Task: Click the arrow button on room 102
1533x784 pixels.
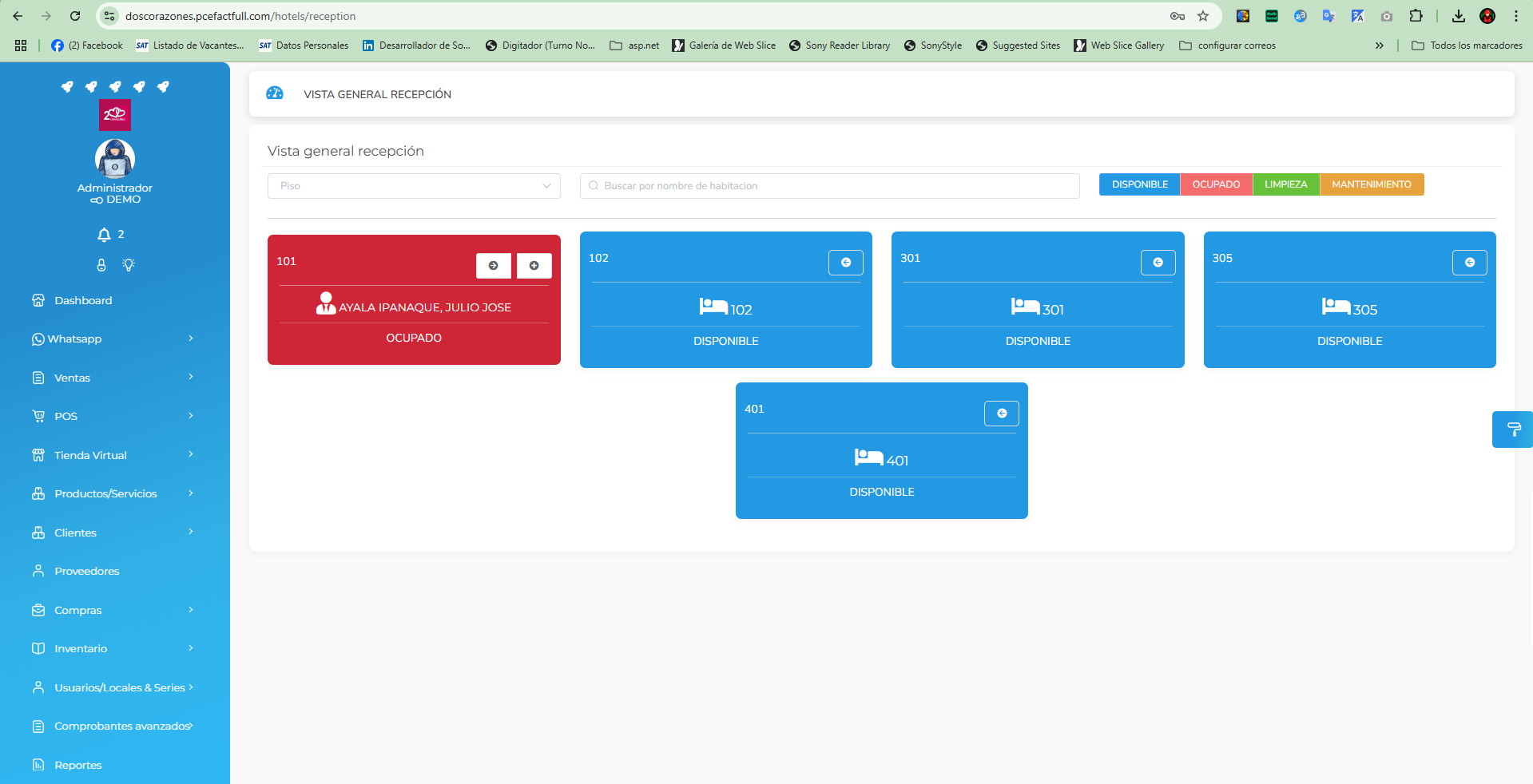Action: point(845,263)
